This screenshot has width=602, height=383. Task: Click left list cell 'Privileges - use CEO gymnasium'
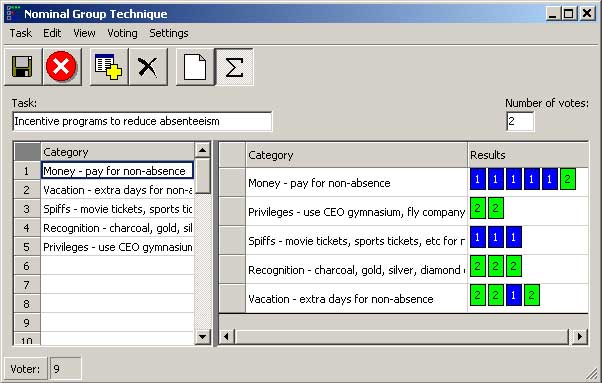coord(117,247)
